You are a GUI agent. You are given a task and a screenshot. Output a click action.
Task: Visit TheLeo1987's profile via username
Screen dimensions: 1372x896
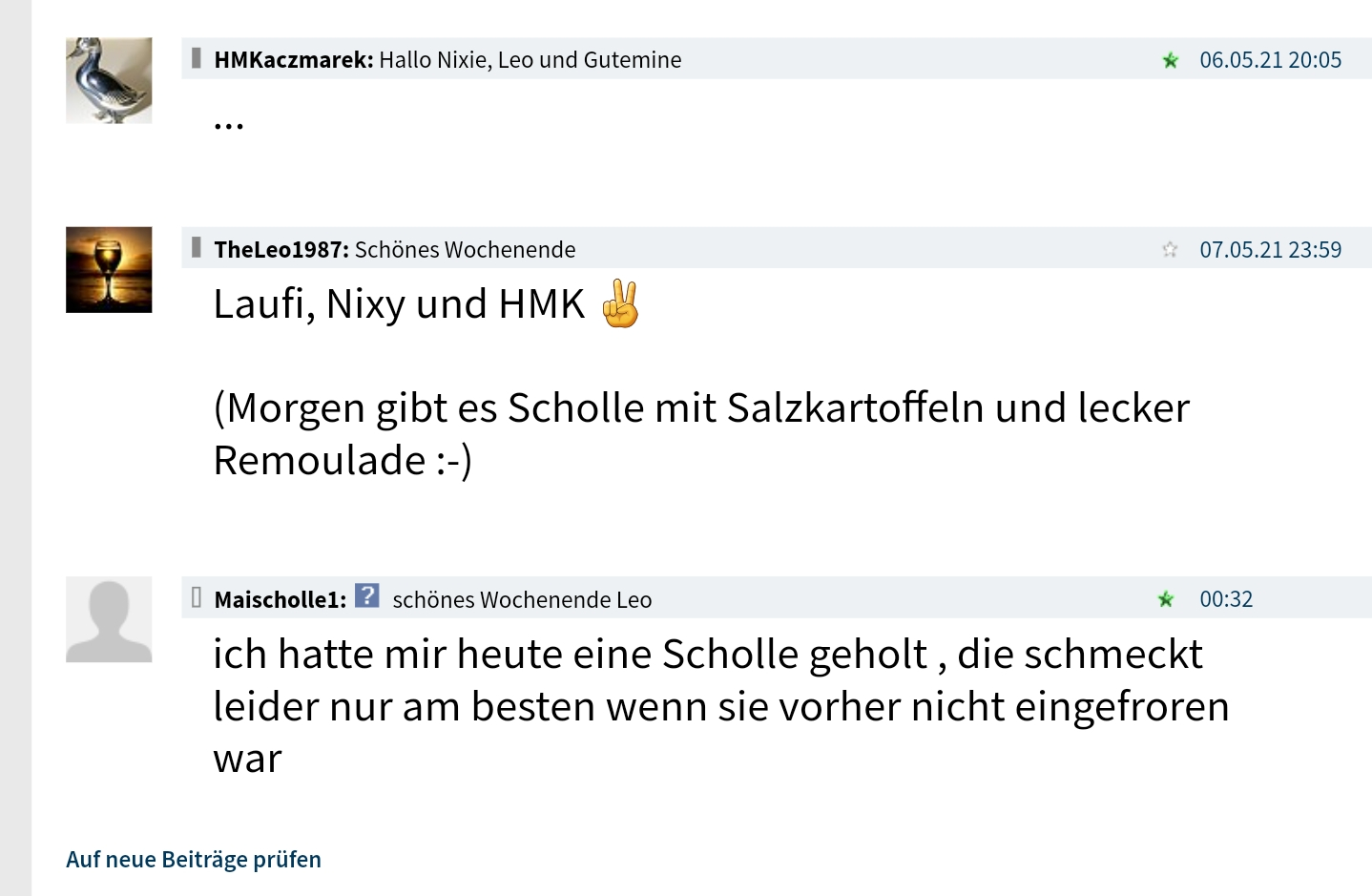pyautogui.click(x=281, y=250)
